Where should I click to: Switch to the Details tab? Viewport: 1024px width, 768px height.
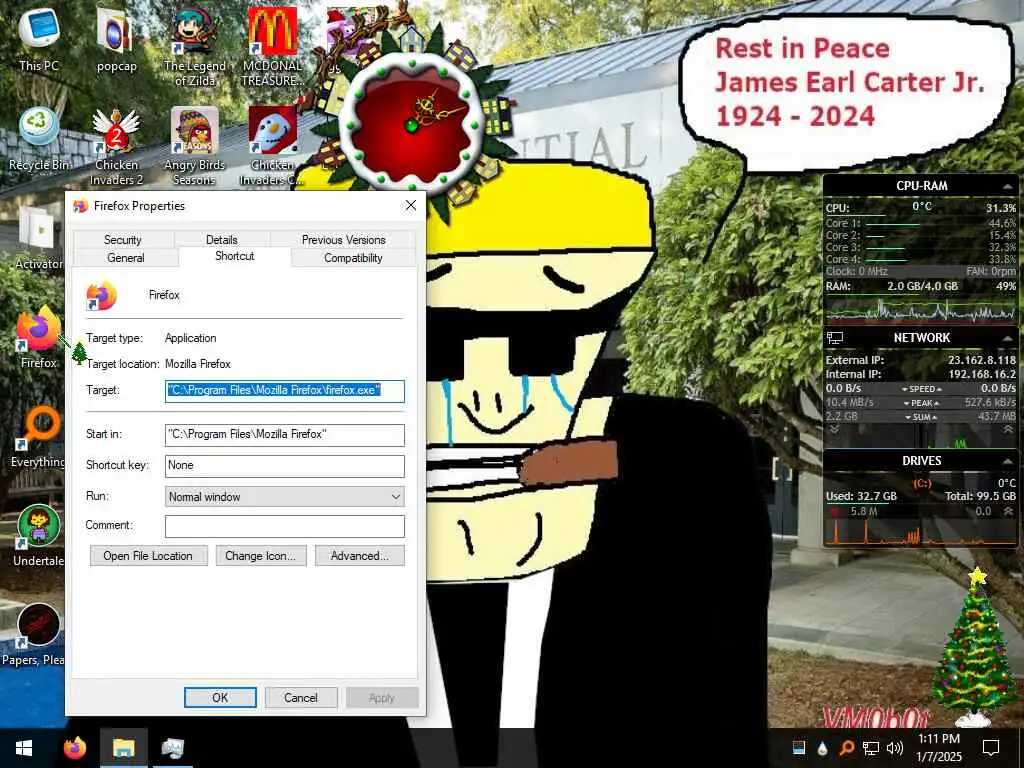221,240
